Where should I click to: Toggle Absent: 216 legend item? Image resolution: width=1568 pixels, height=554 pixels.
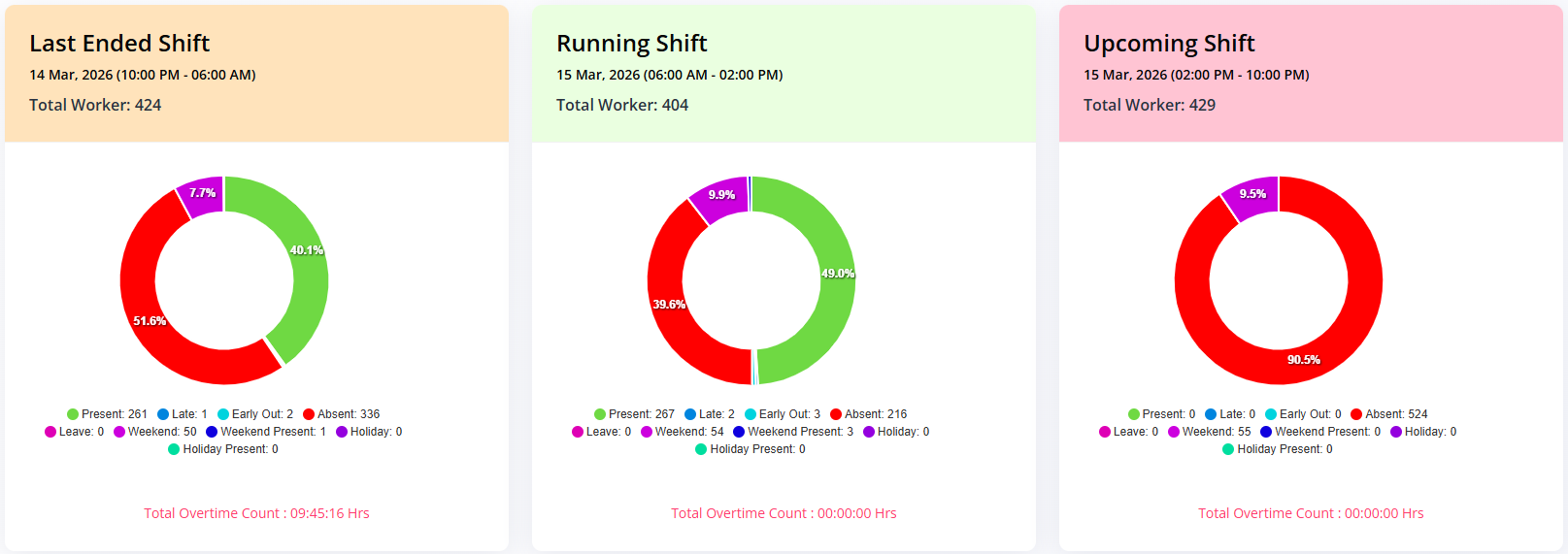click(x=868, y=414)
